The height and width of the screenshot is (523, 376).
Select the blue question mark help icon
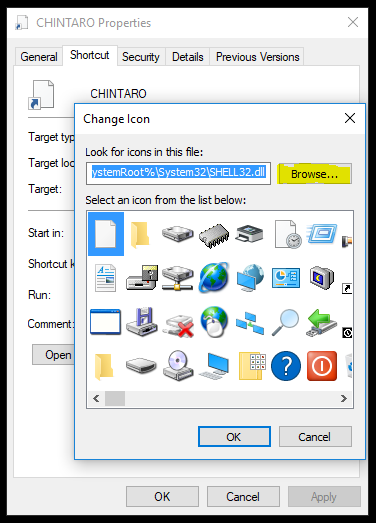(286, 366)
